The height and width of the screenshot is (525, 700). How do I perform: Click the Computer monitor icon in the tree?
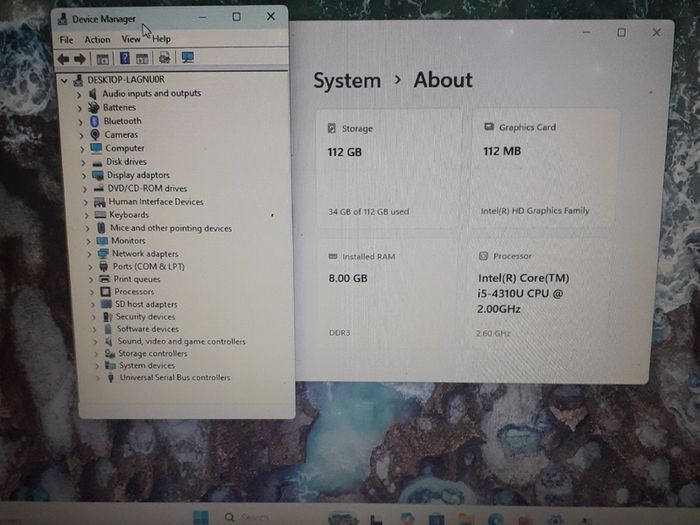96,148
